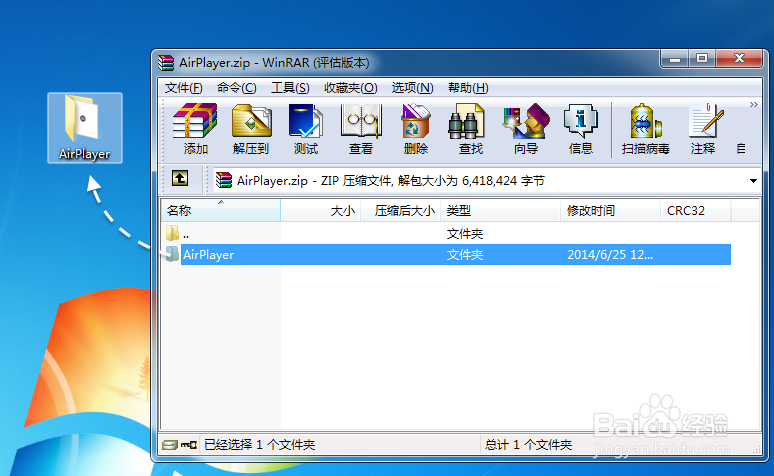Select the AirPlayer folder in archive list
This screenshot has height=476, width=774.
point(446,254)
